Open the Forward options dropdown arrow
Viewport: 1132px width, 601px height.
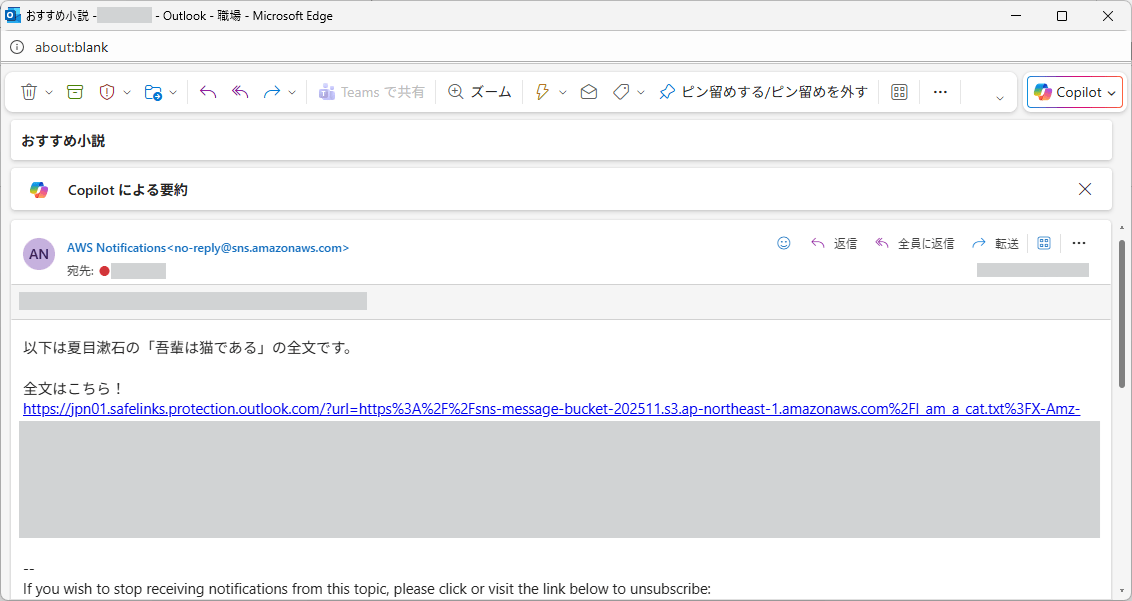[x=292, y=93]
